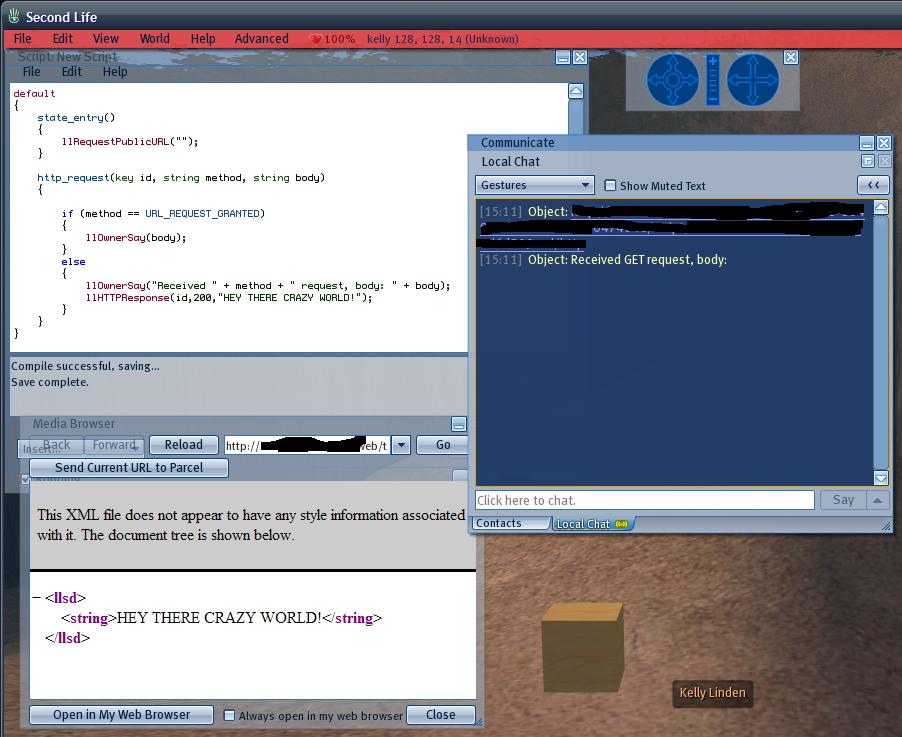The width and height of the screenshot is (902, 737).
Task: Click the Second Life hand logo
Action: pyautogui.click(x=14, y=16)
